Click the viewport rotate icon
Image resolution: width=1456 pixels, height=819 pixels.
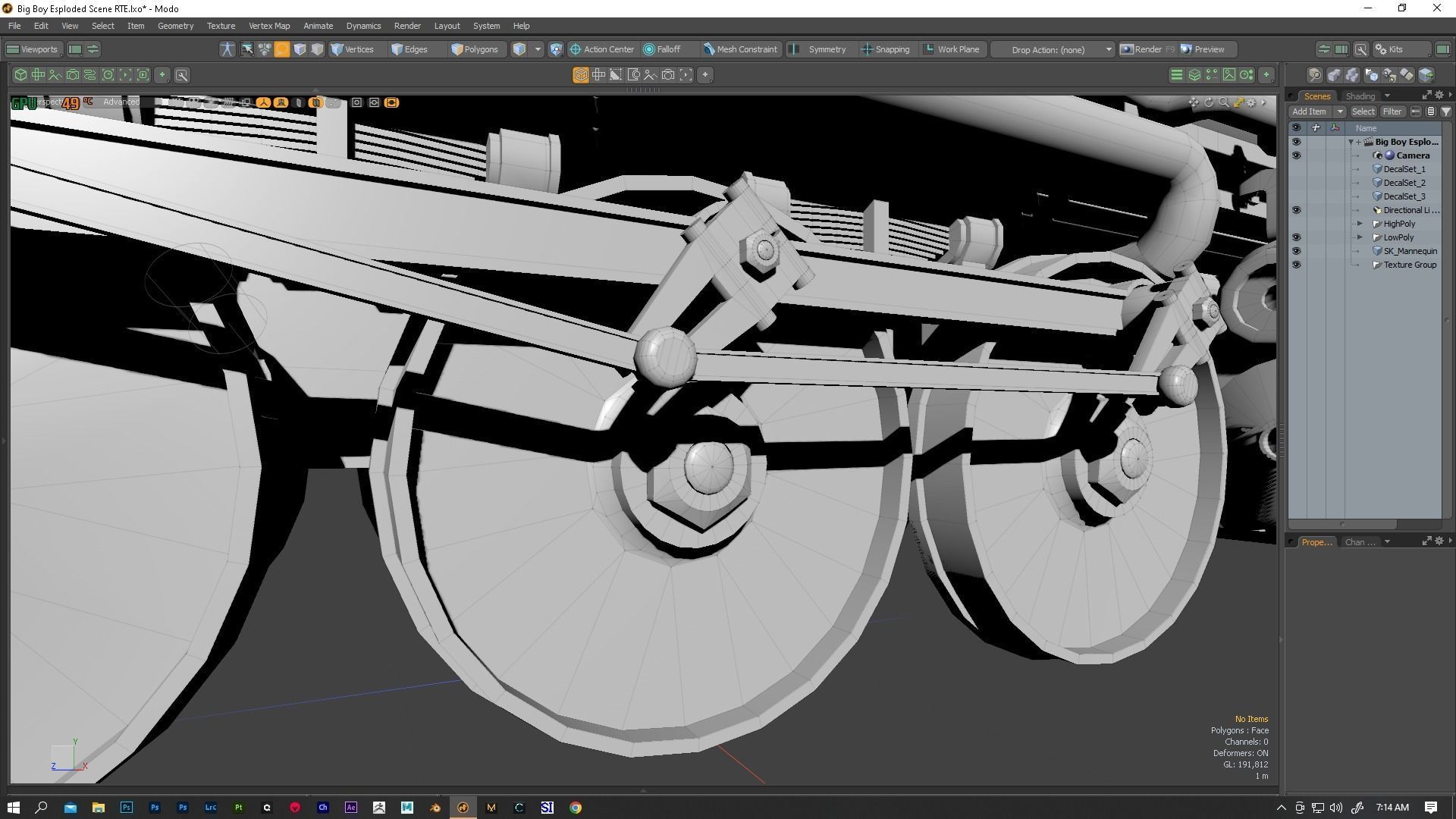(x=1209, y=102)
